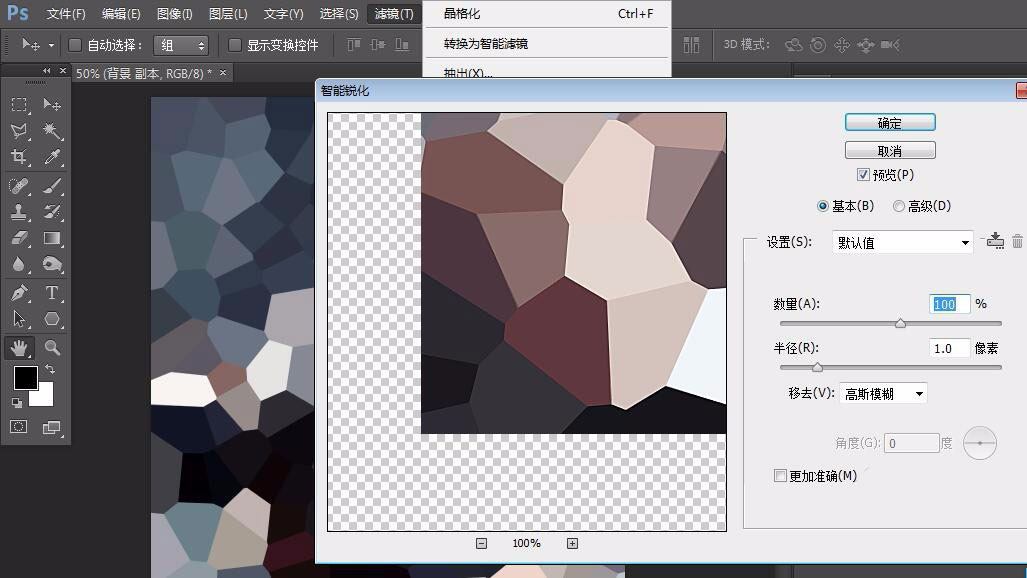
Task: Enable the 更加准确(M) checkbox
Action: click(x=781, y=476)
